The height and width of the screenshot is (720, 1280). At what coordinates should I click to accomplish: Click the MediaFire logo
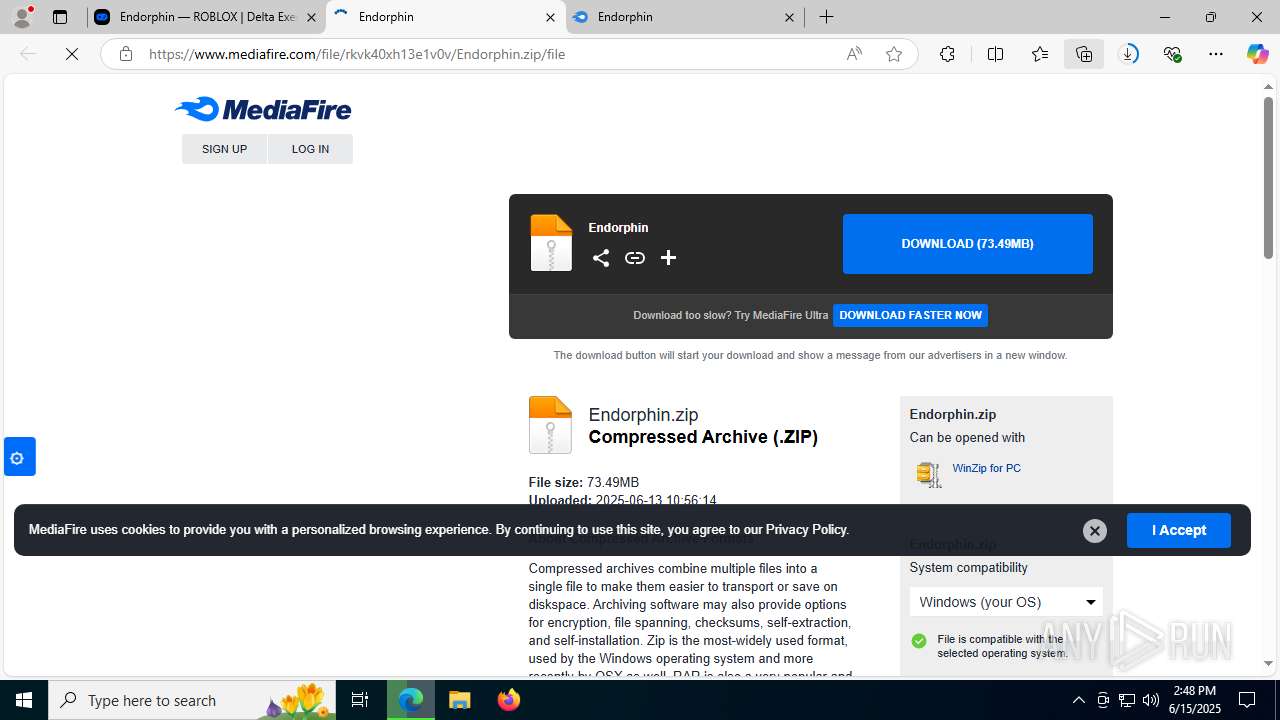point(263,109)
